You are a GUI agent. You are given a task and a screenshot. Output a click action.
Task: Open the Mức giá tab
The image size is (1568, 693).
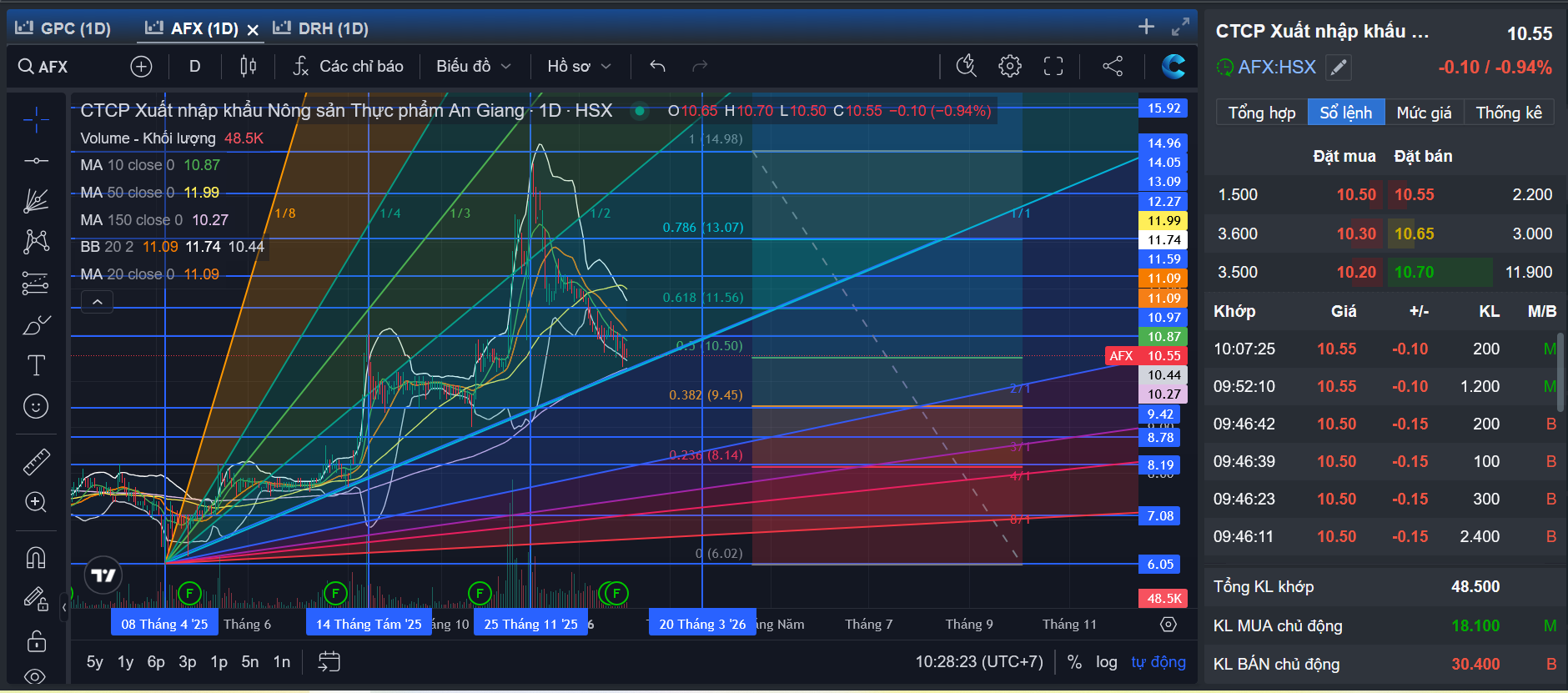point(1425,113)
